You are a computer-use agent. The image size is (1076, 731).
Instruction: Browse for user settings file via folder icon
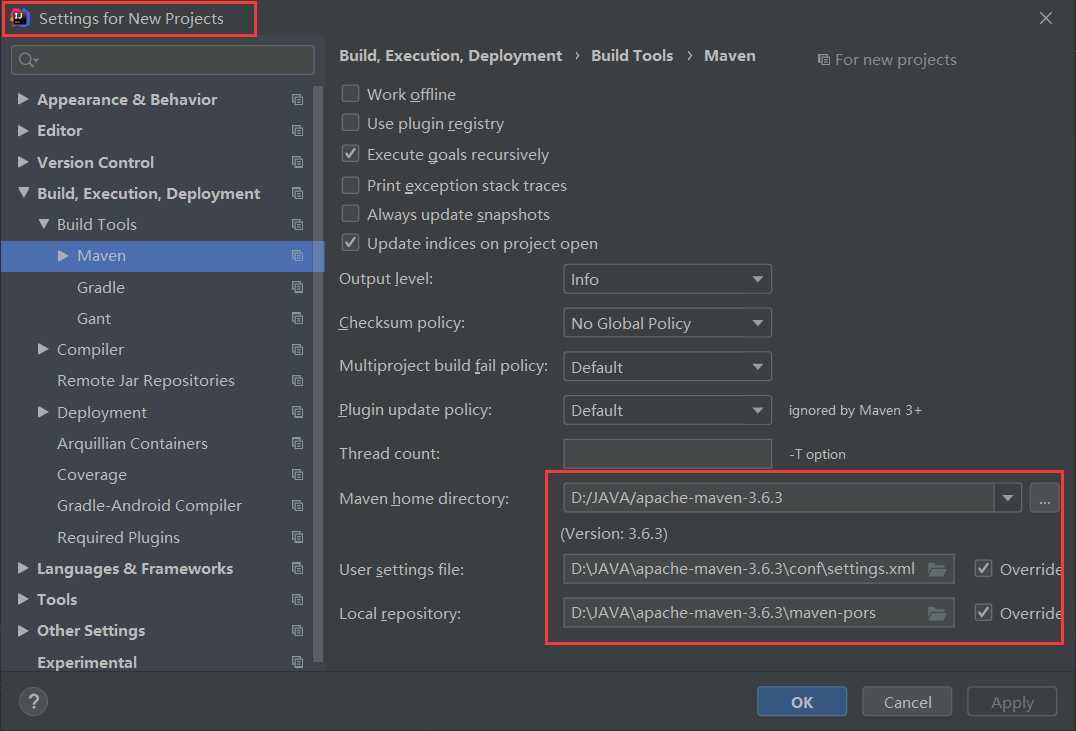[x=937, y=569]
